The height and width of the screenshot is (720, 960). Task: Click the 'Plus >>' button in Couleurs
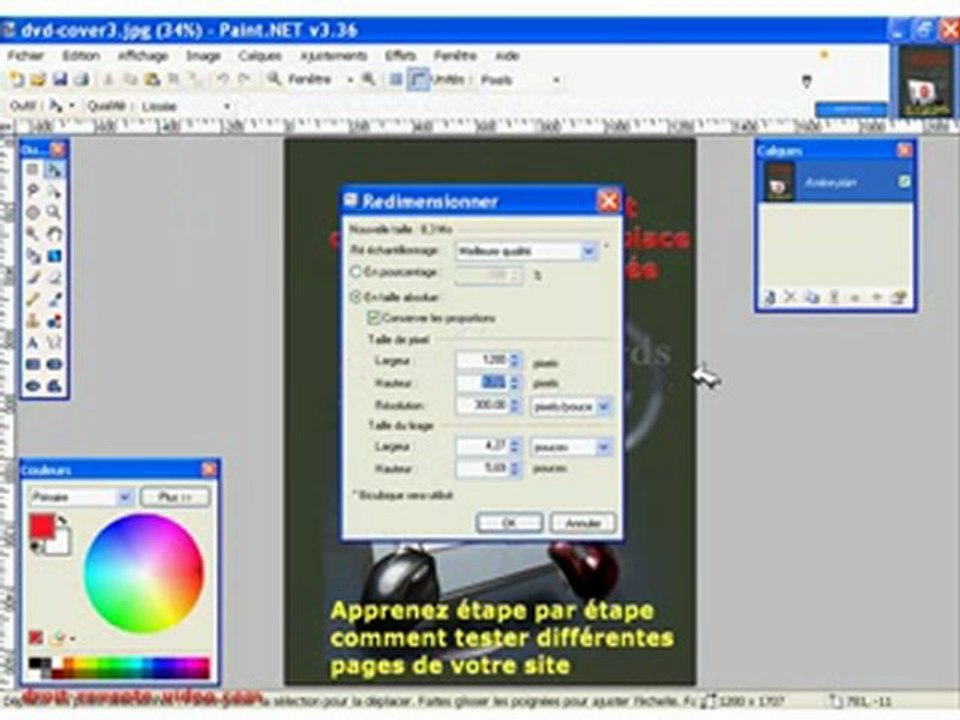175,497
